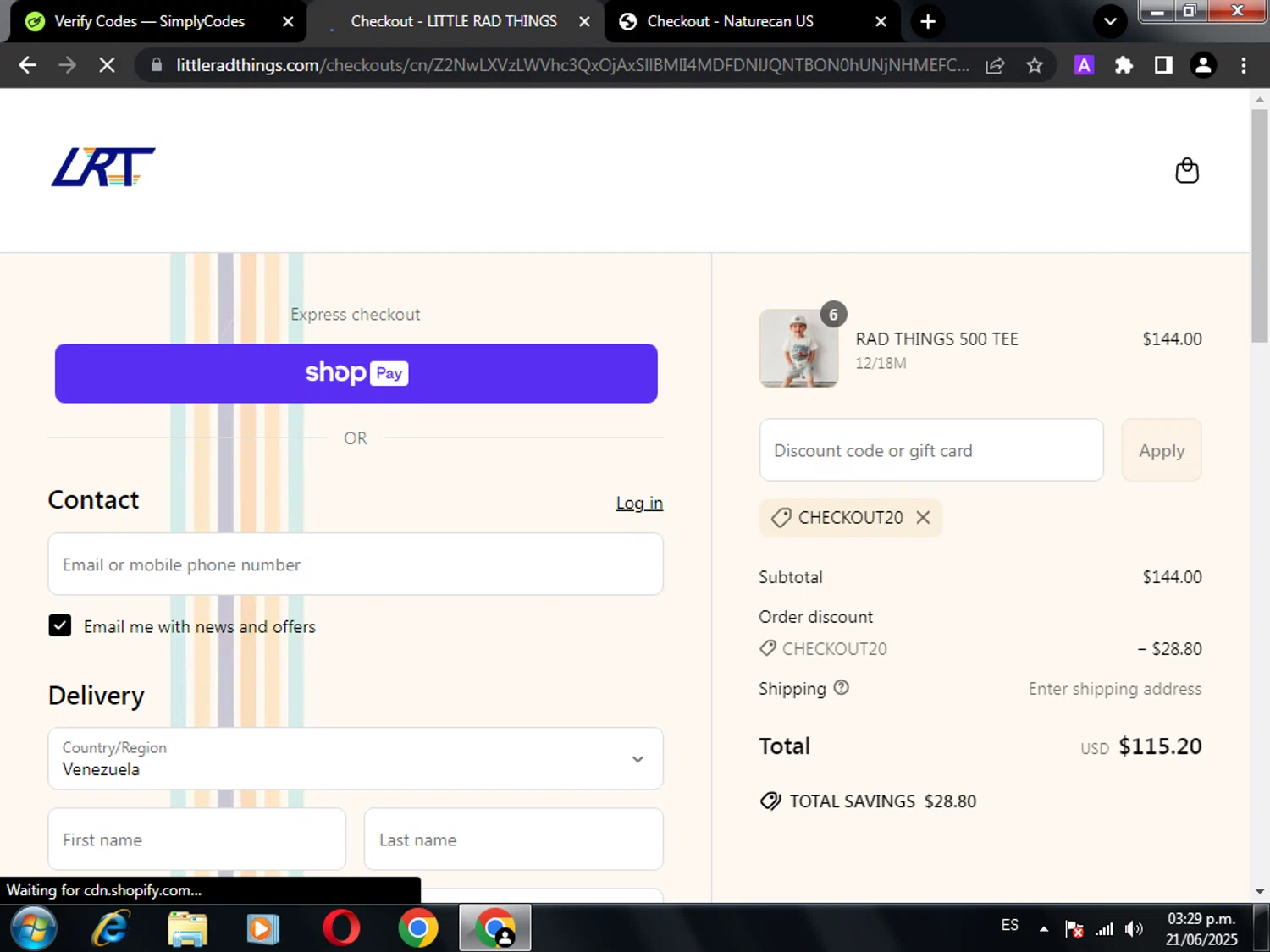Viewport: 1270px width, 952px height.
Task: Close the Naturecan US tab
Action: pyautogui.click(x=881, y=22)
